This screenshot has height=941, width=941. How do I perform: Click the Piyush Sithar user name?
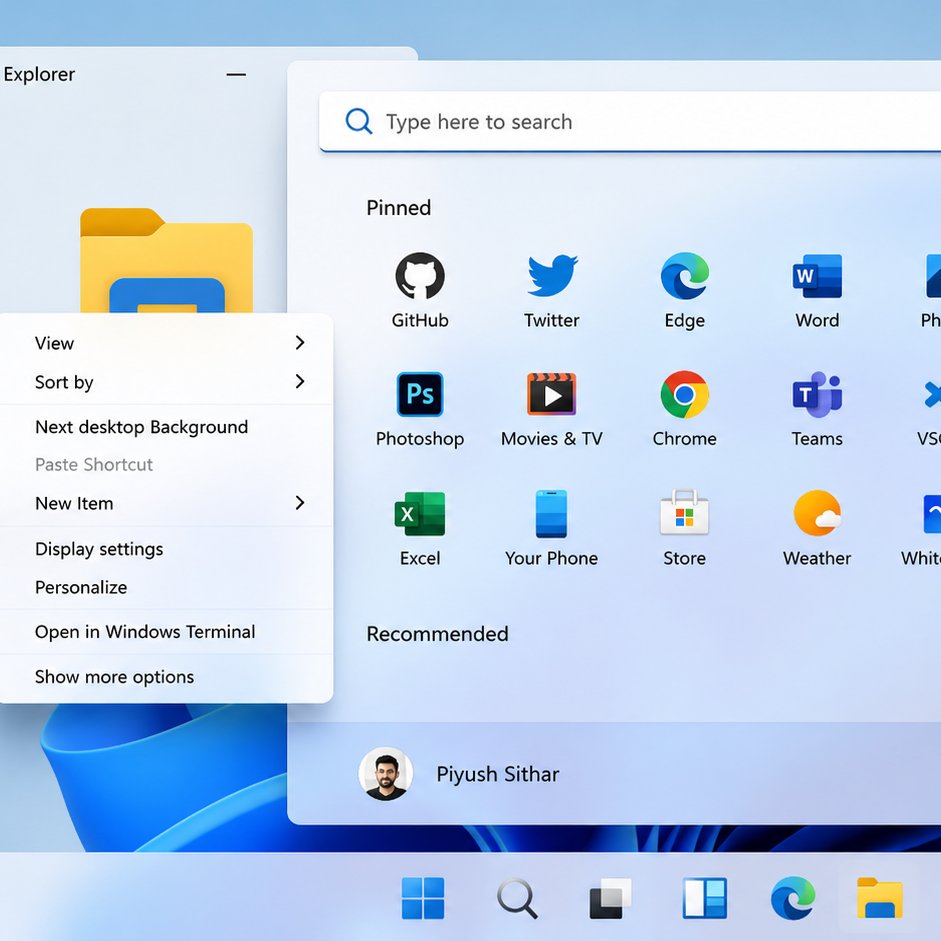point(498,774)
